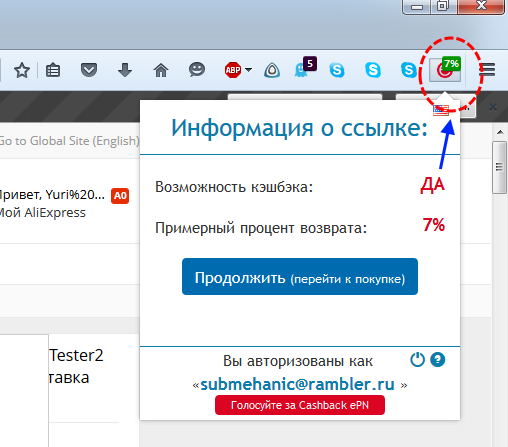Open help question mark icon

pos(438,360)
